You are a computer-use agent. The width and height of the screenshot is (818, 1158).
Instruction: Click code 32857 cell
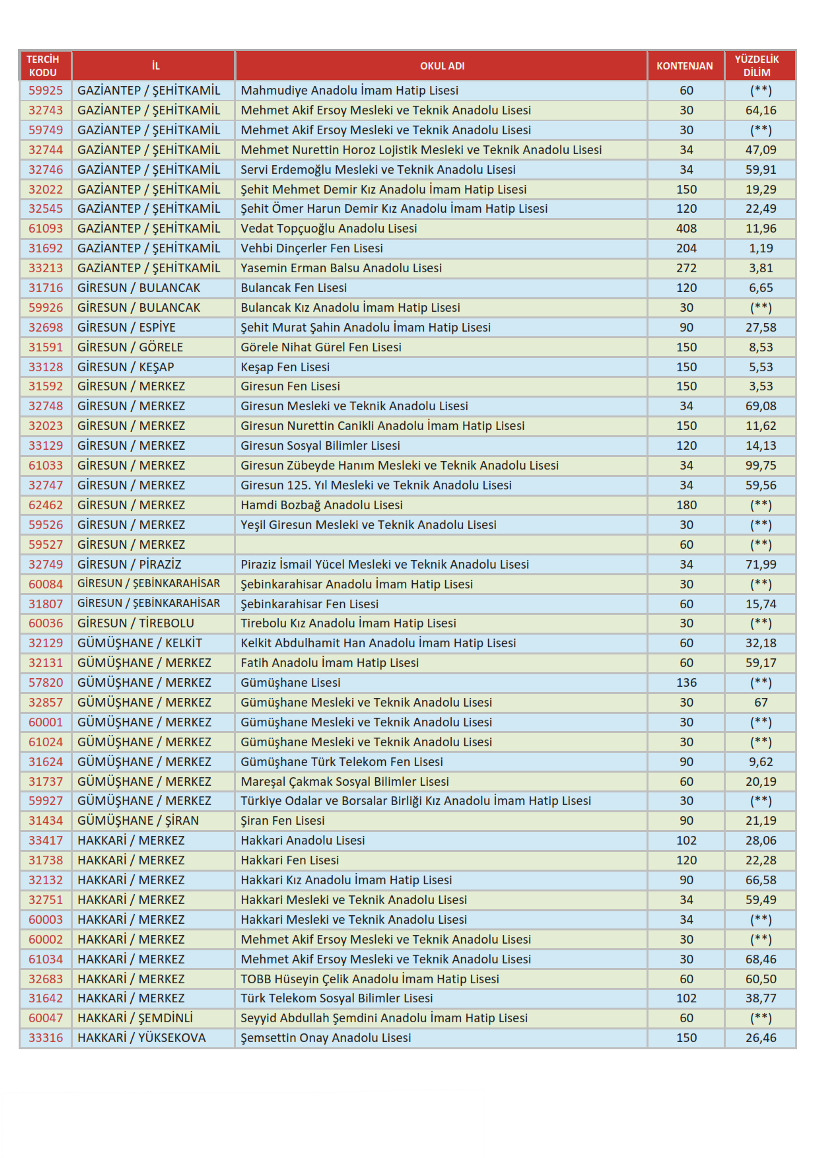(46, 702)
